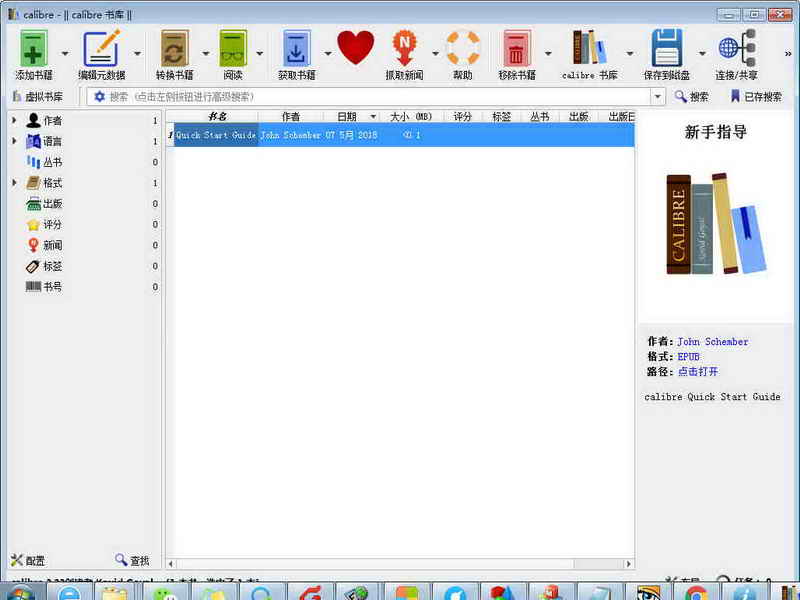Open the search history dropdown

(658, 96)
